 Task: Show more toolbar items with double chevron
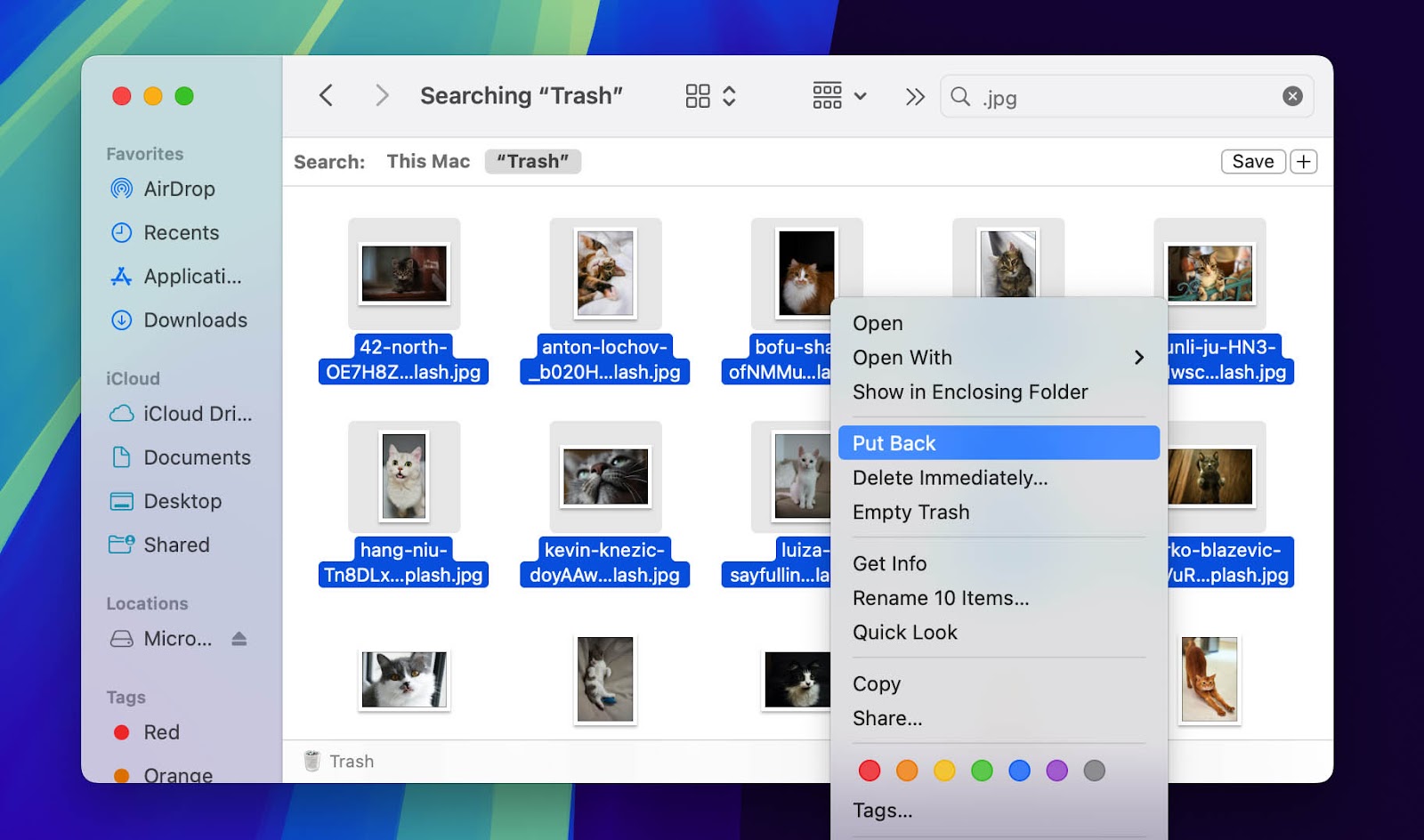click(x=915, y=96)
